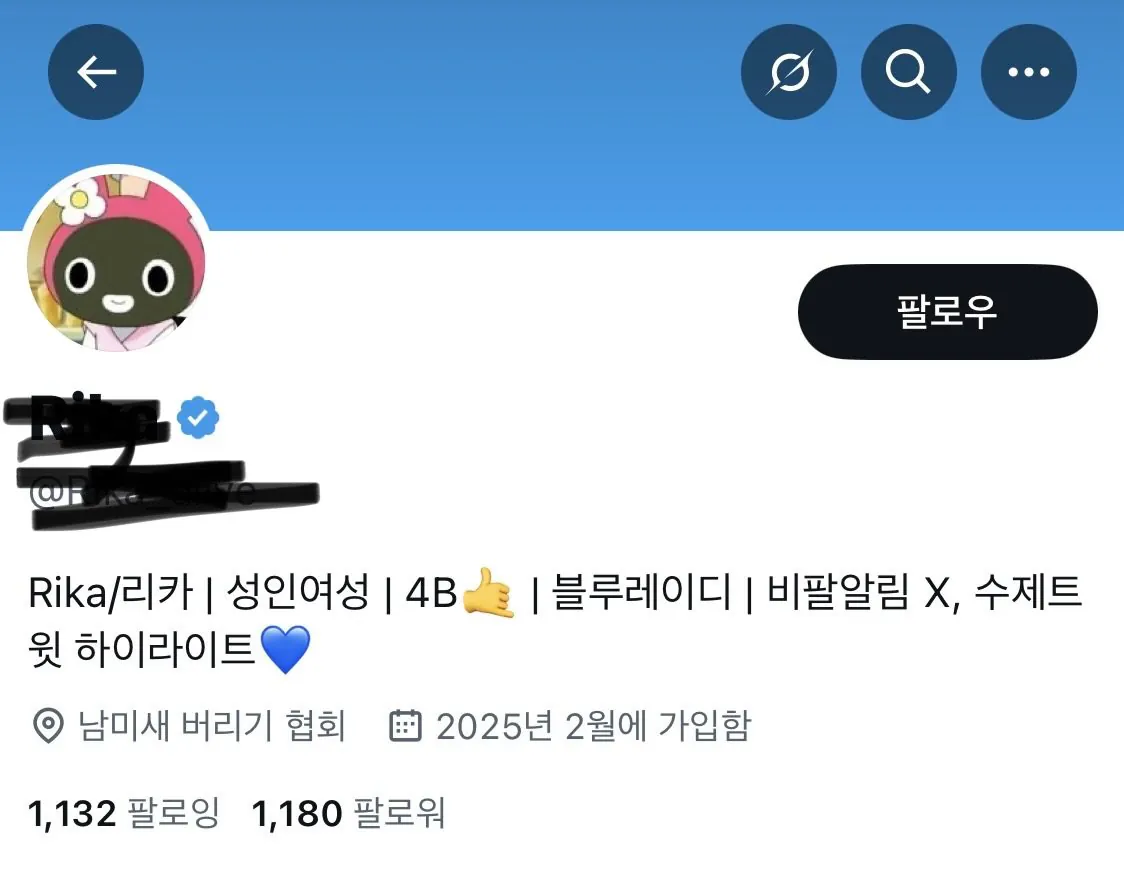Open the three-dot more options menu

click(x=1029, y=72)
